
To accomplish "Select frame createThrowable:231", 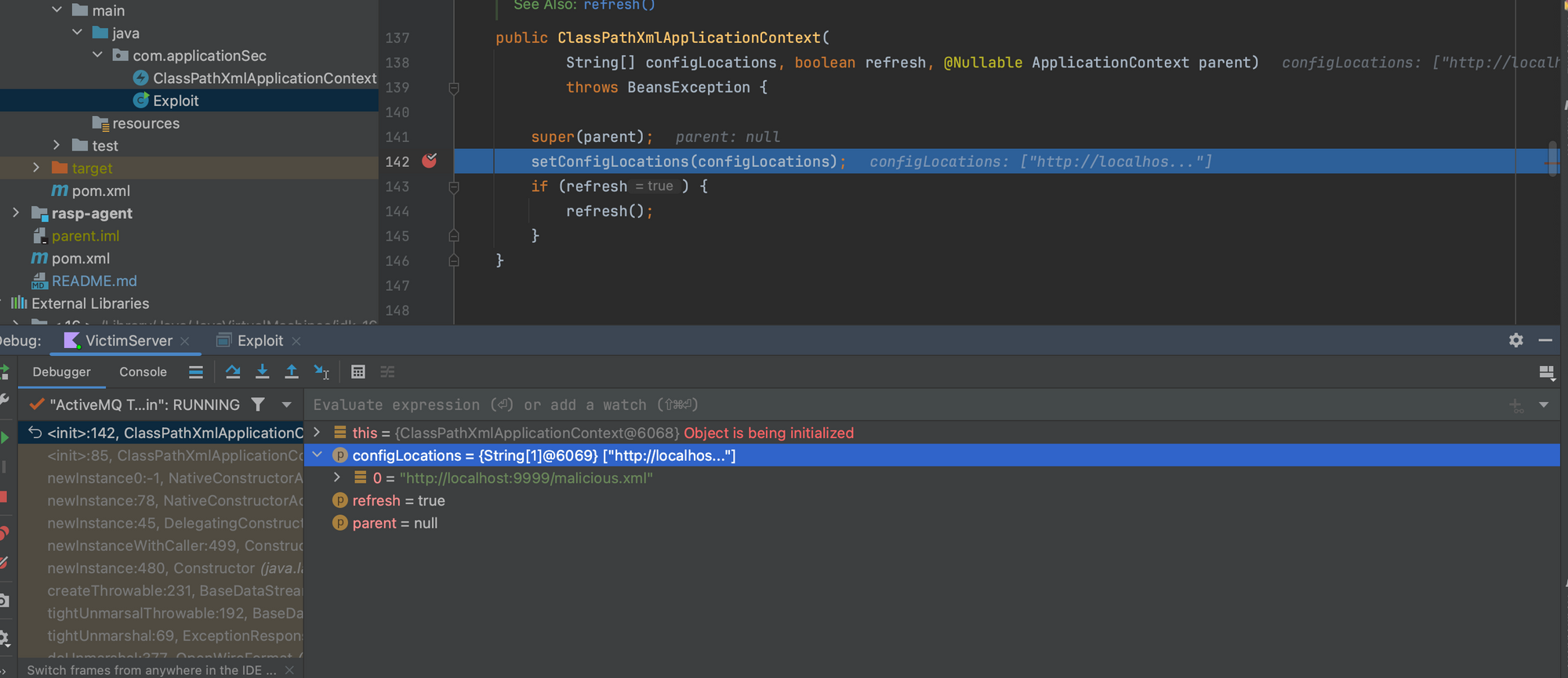I will [161, 591].
